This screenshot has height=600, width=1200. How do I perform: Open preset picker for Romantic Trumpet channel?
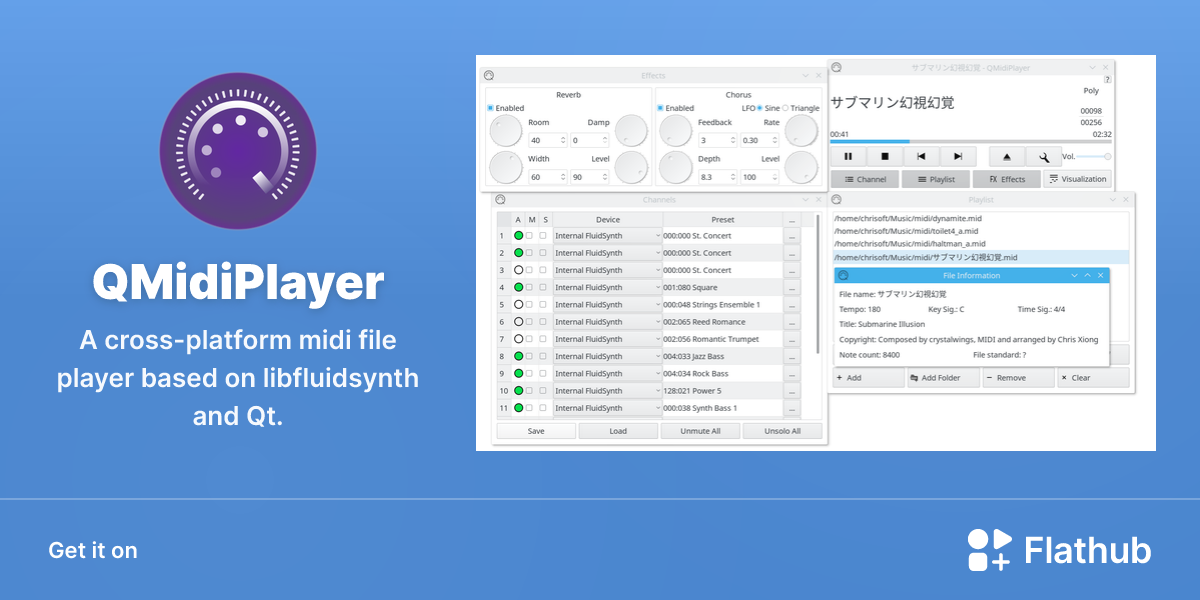coord(791,339)
